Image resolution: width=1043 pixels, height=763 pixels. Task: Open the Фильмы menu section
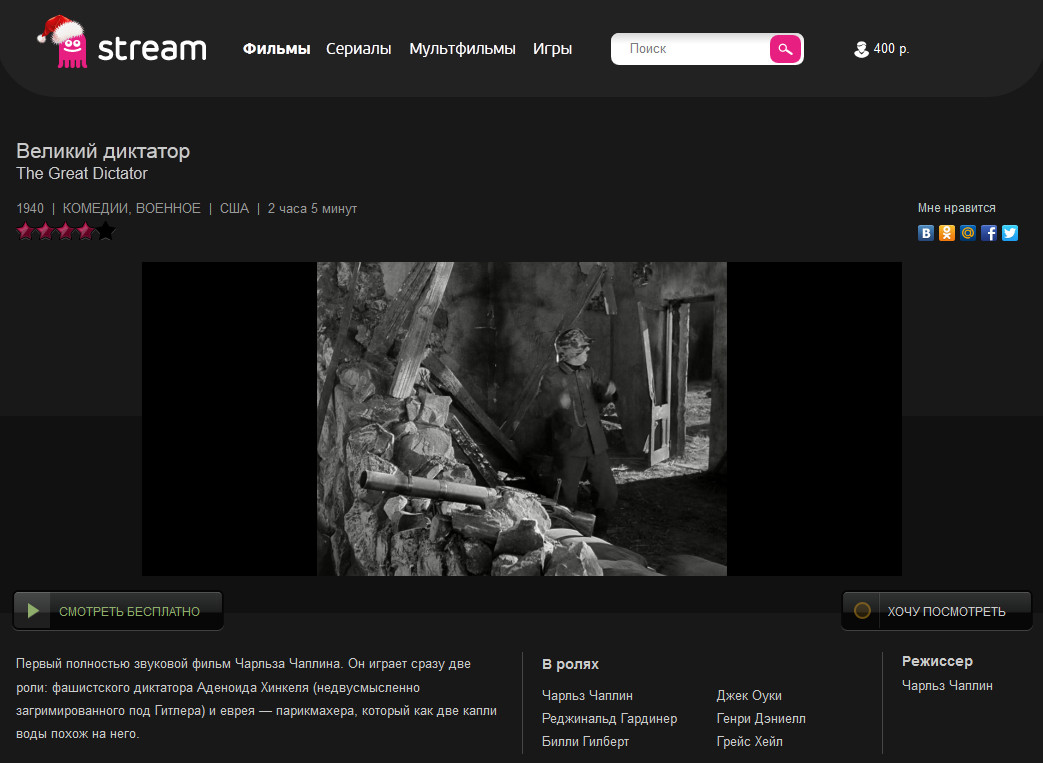pos(276,49)
